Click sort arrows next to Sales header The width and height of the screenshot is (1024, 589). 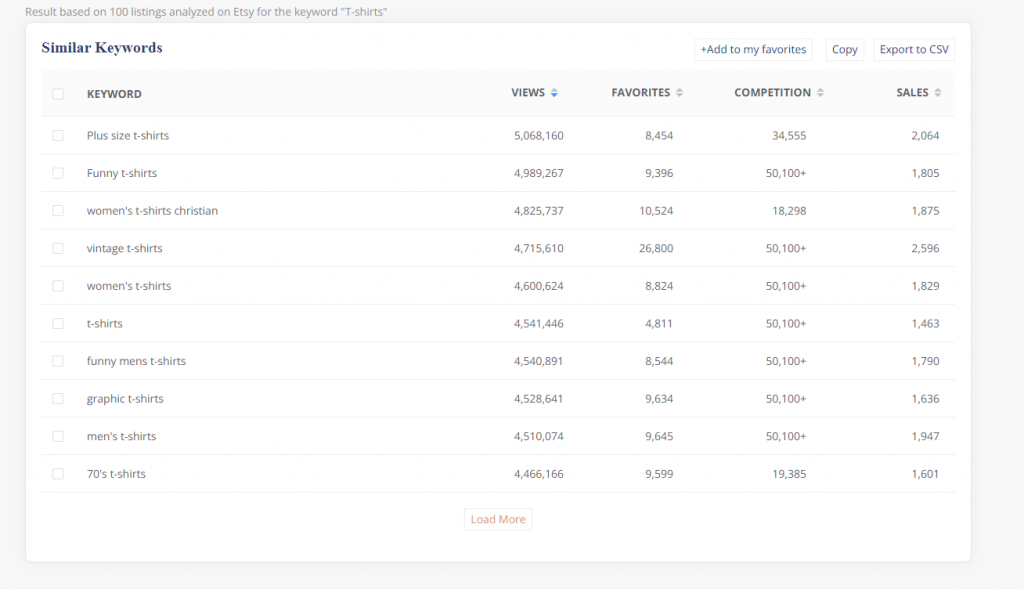coord(938,93)
